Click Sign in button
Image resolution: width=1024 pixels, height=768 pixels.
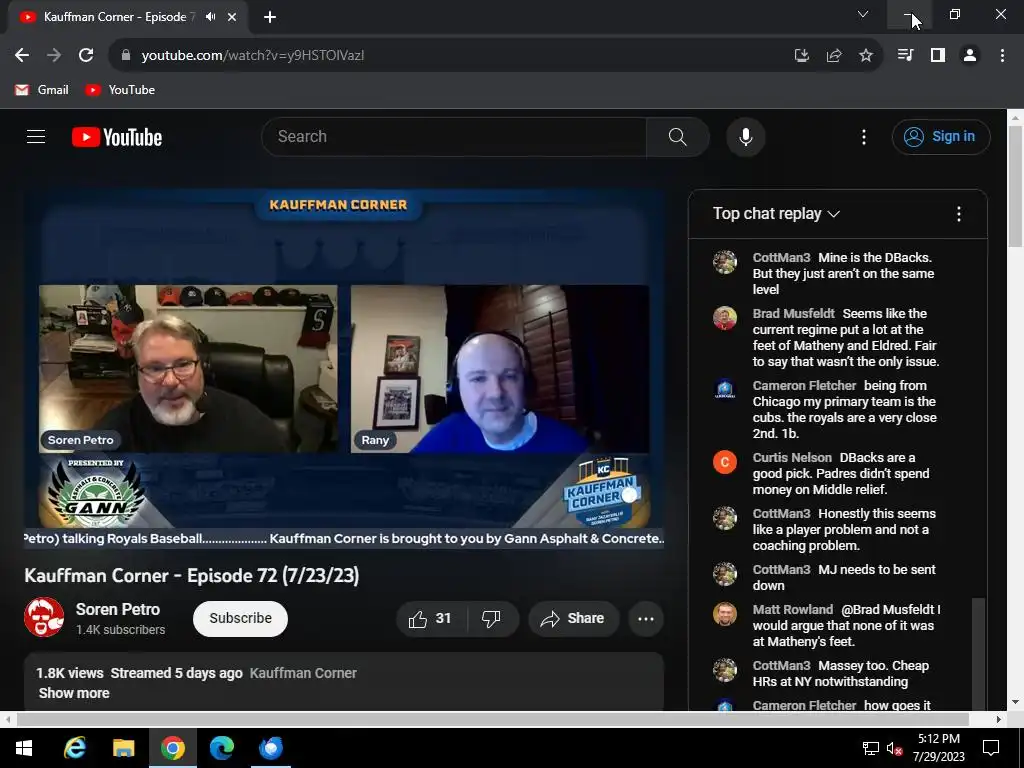(x=941, y=136)
